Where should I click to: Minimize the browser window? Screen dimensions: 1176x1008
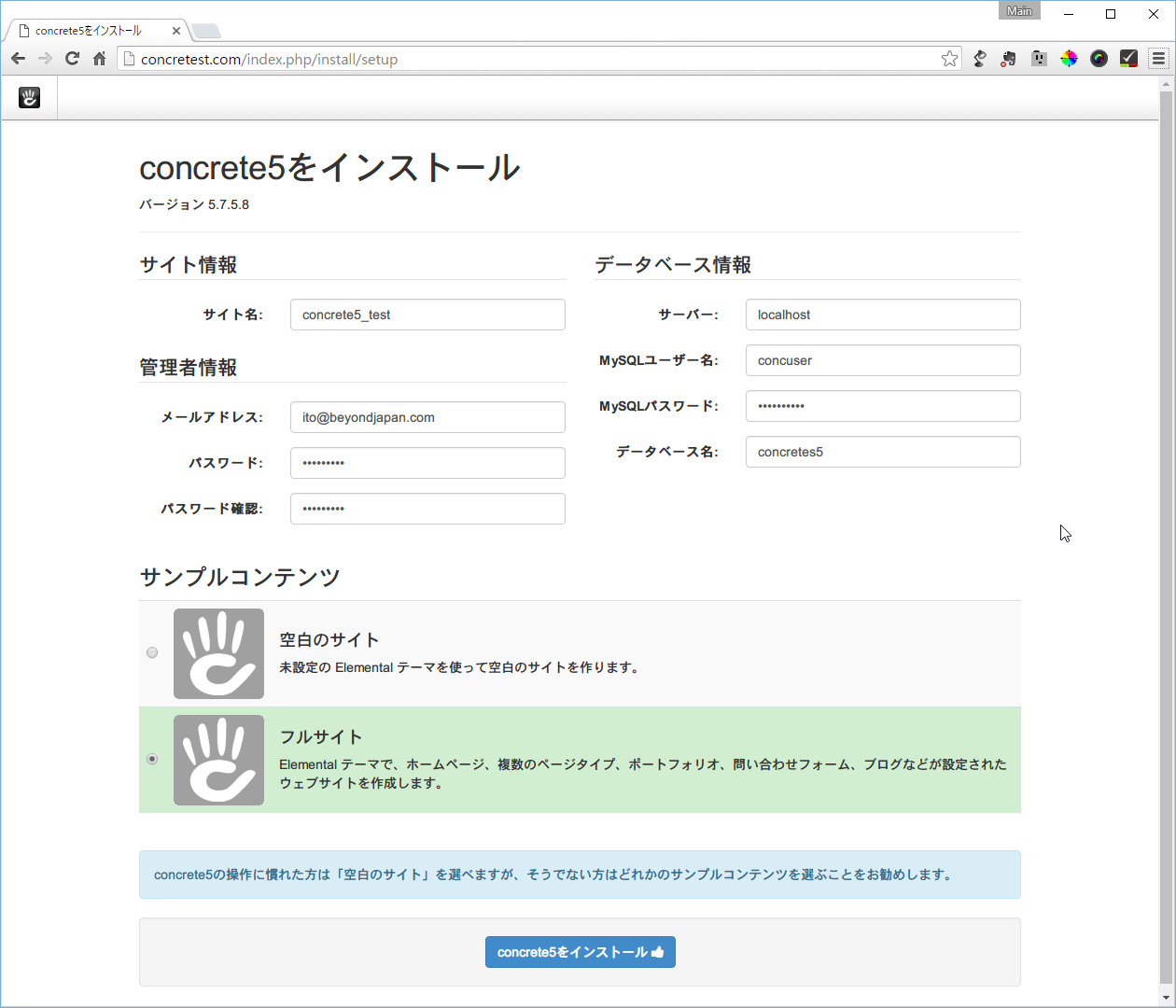[1069, 14]
